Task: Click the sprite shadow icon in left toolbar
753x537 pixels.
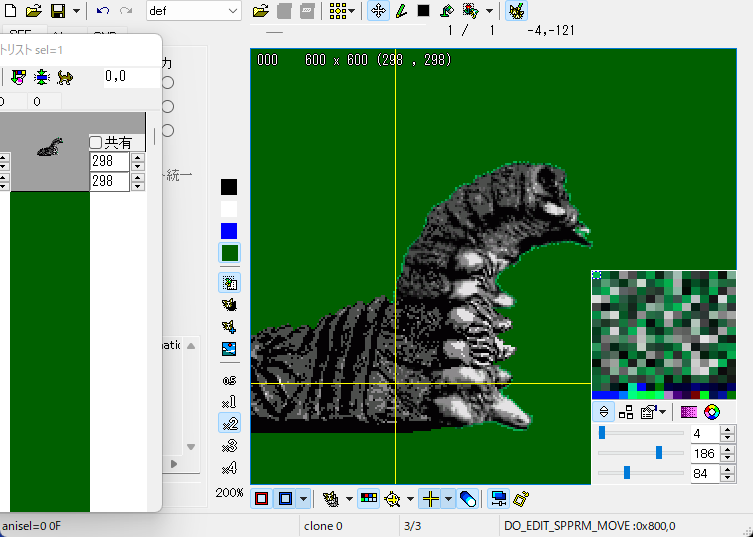Action: pos(230,305)
